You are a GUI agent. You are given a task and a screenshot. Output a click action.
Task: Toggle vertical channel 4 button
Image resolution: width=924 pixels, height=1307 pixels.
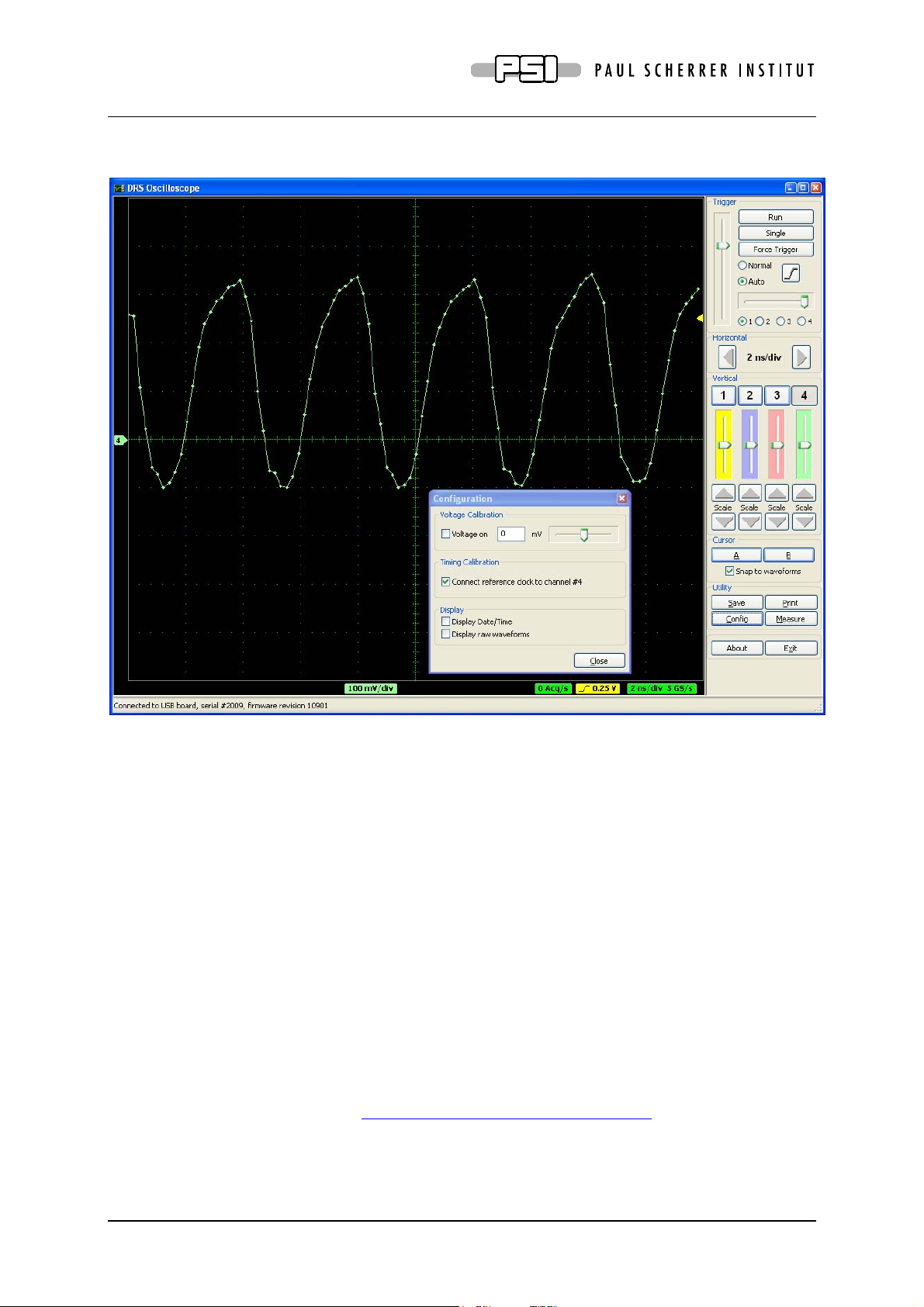click(x=804, y=396)
